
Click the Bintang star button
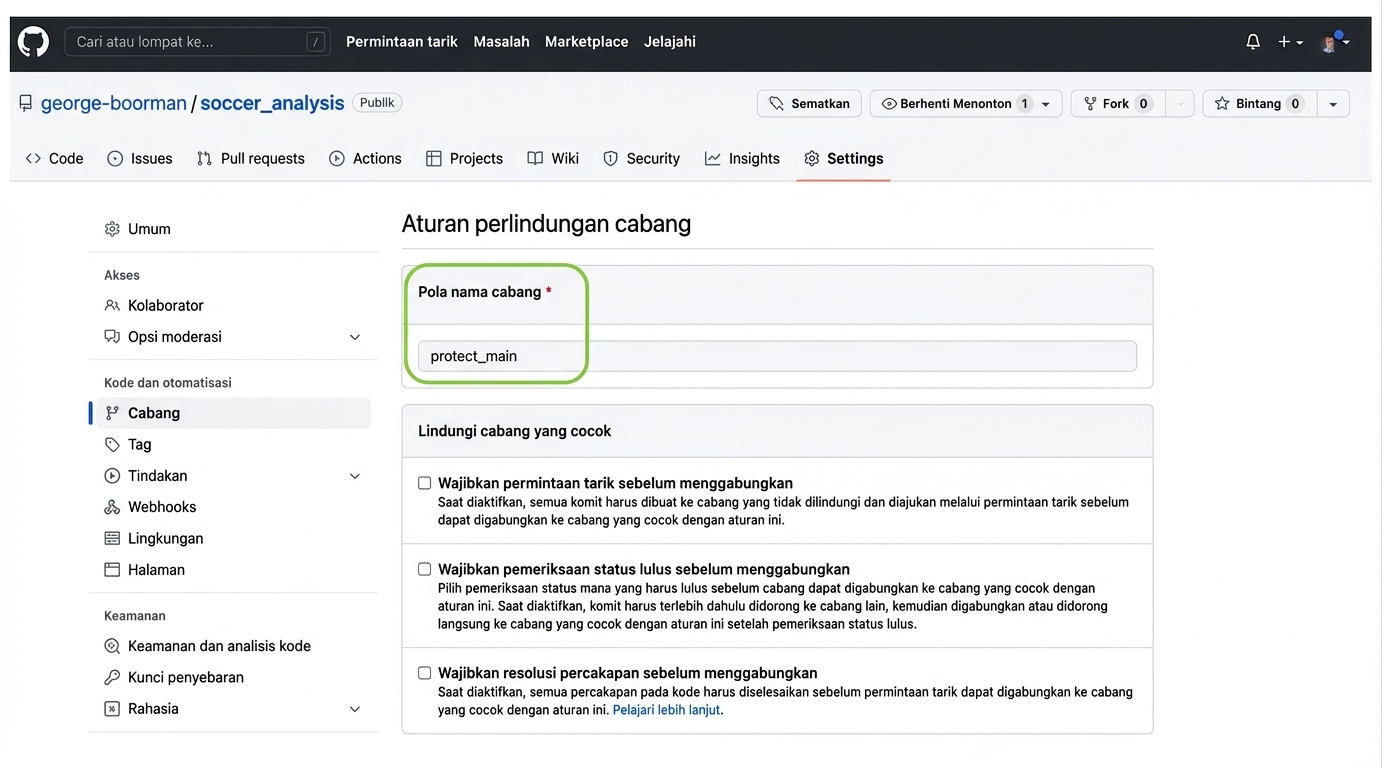[1259, 104]
